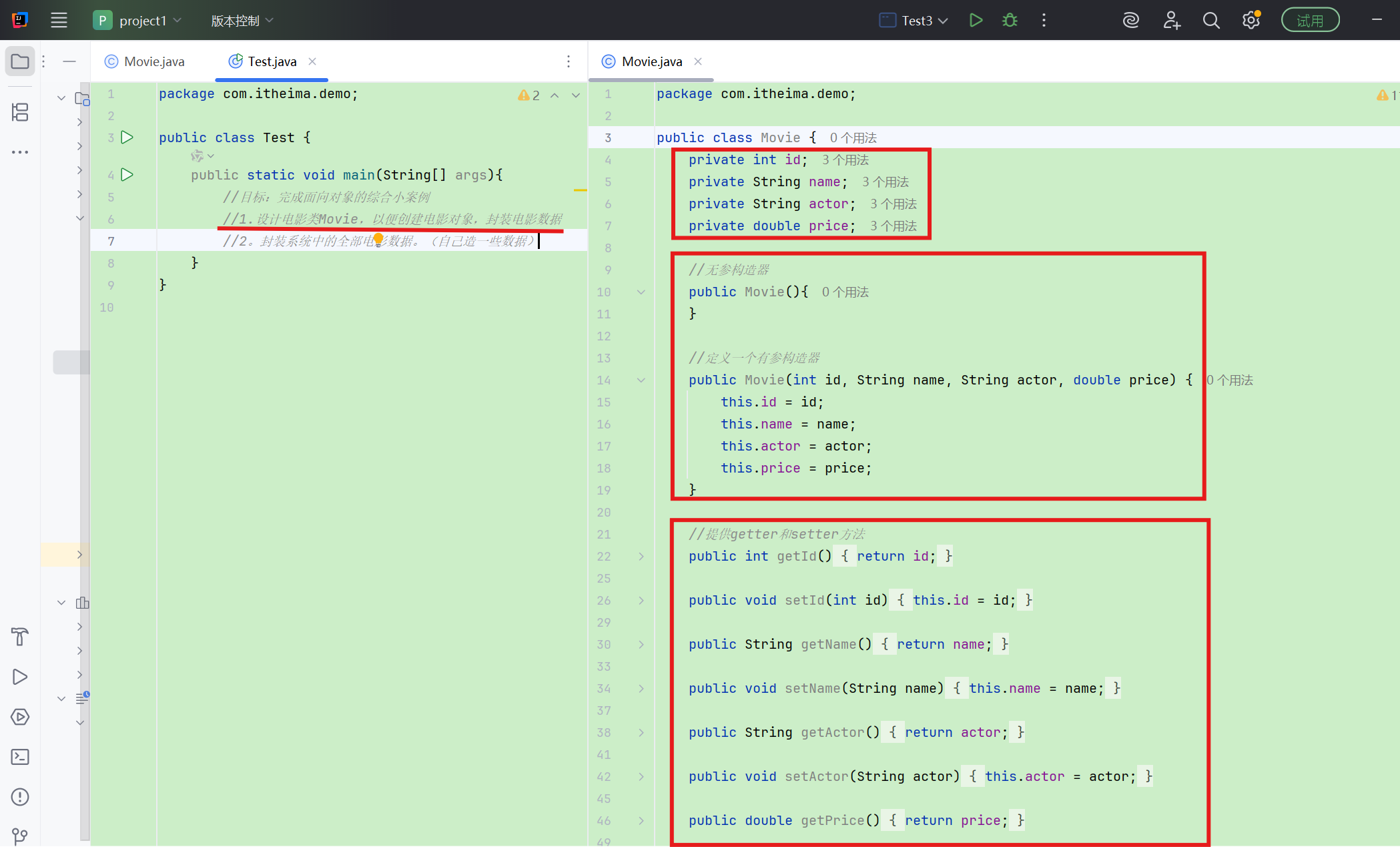The height and width of the screenshot is (847, 1400).
Task: Open the Problems tool window icon
Action: [x=20, y=797]
